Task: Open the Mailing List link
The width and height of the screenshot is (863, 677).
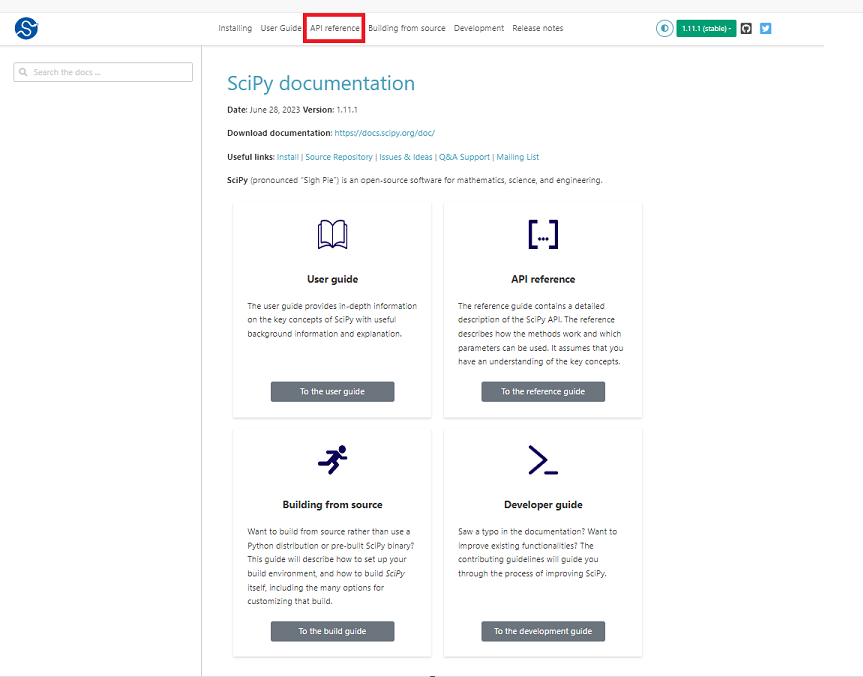Action: point(518,157)
